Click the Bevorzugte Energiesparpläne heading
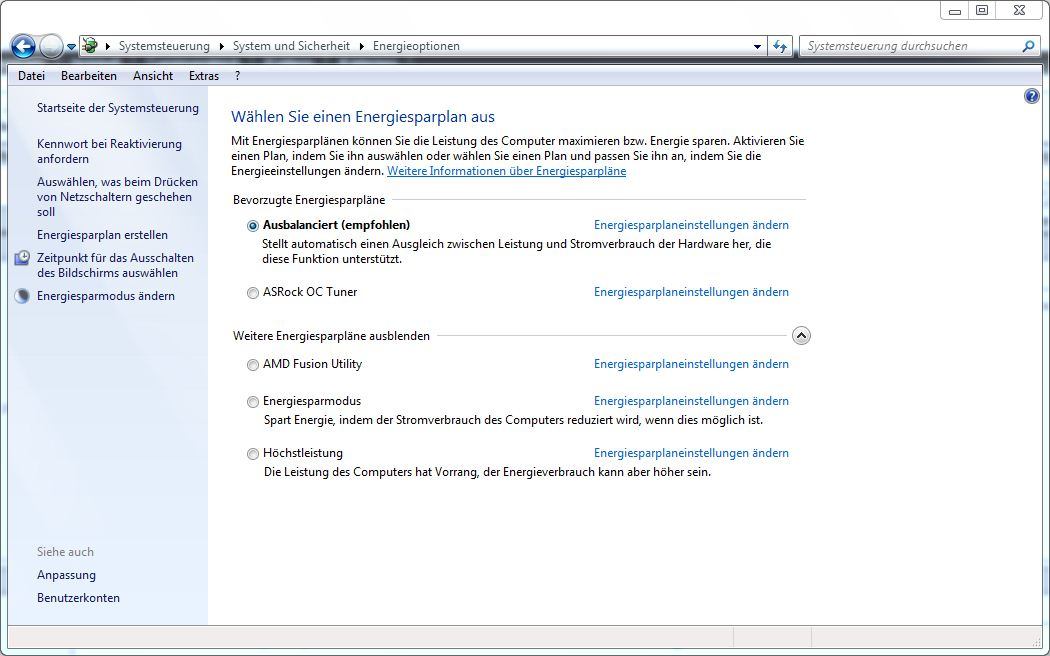The height and width of the screenshot is (656, 1050). coord(309,200)
